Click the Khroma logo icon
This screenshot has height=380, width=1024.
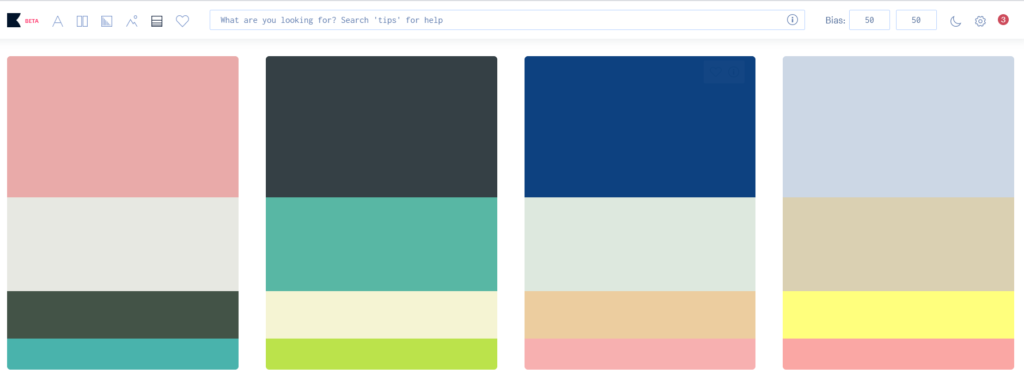(14, 21)
